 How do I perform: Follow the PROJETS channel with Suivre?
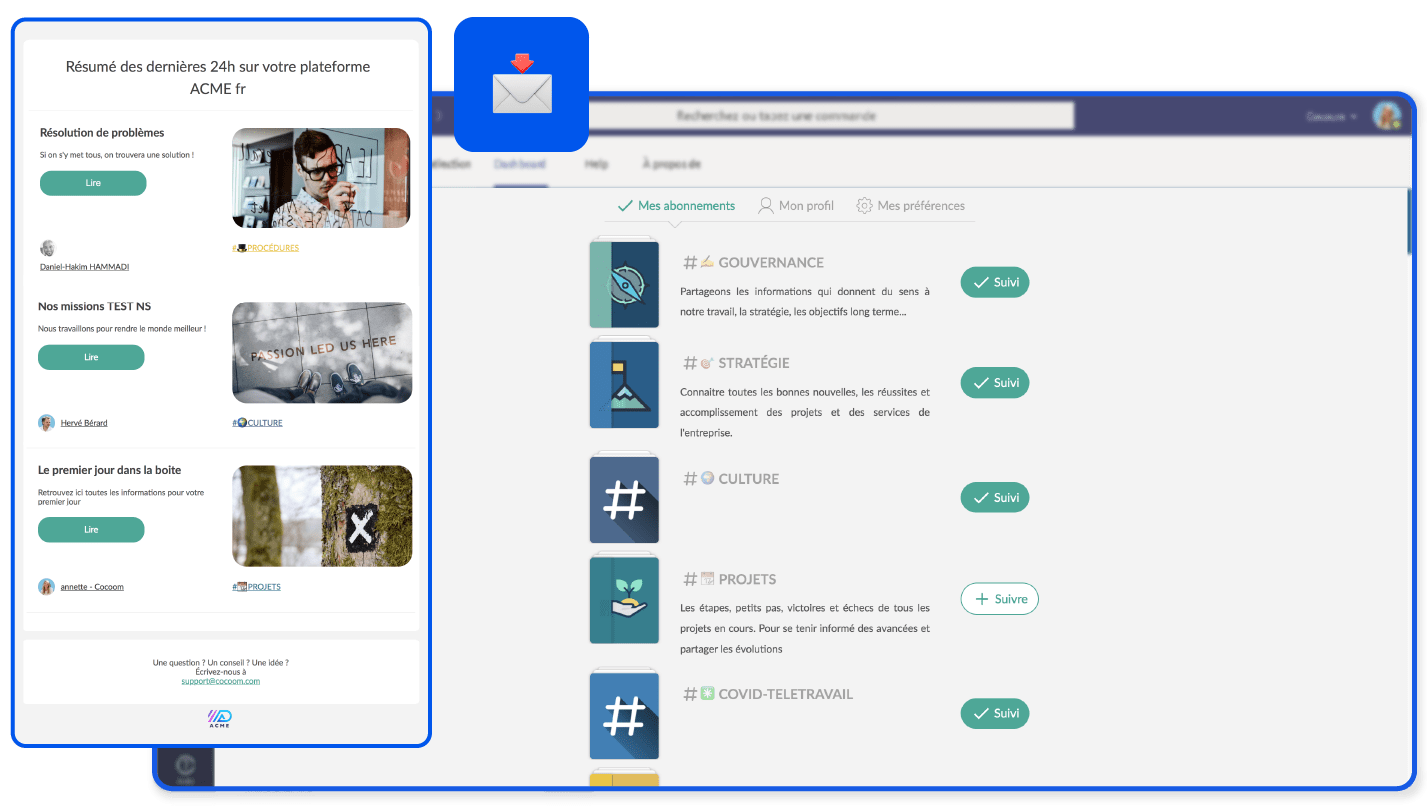1000,599
